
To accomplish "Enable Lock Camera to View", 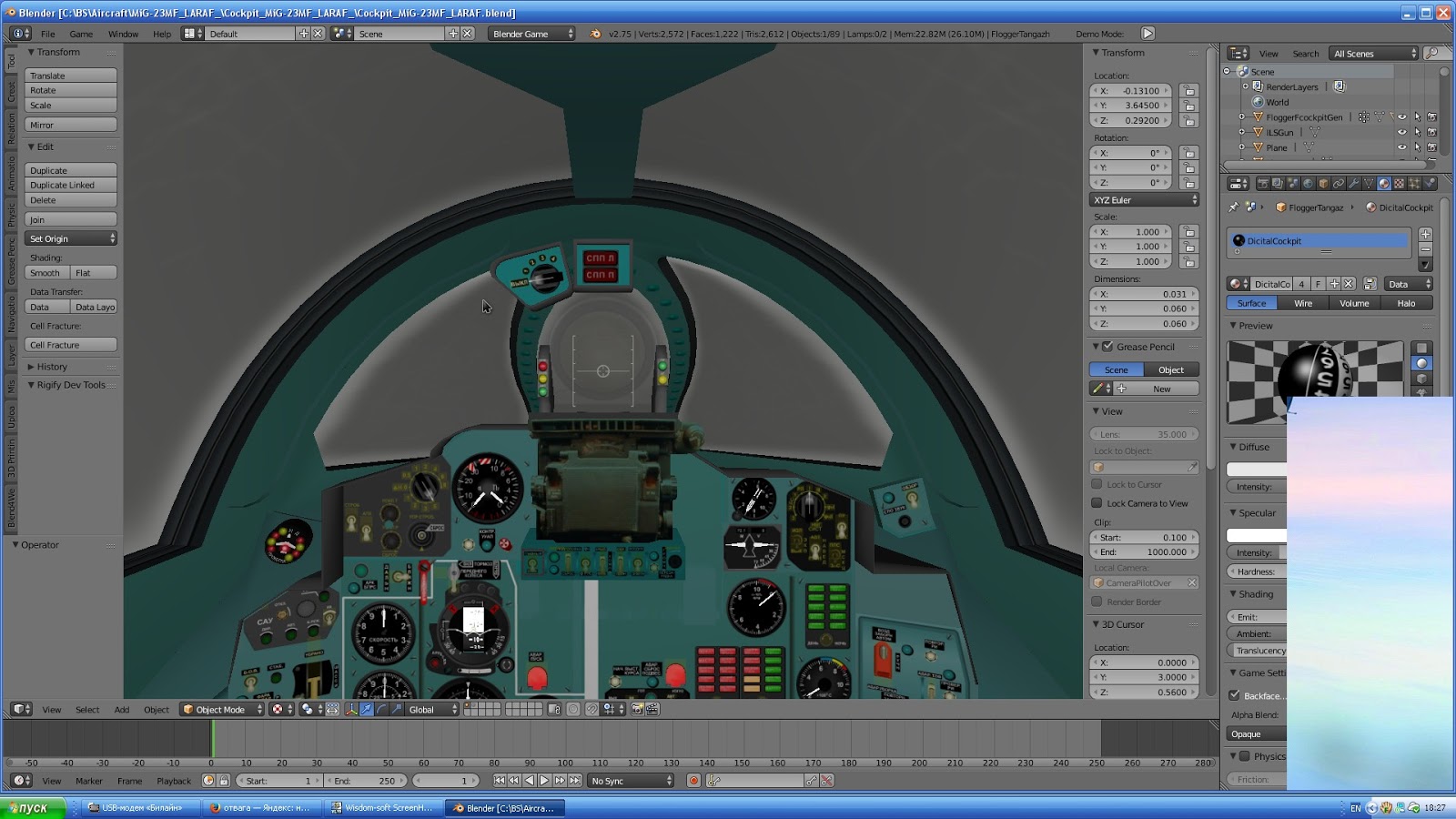I will 1097,503.
